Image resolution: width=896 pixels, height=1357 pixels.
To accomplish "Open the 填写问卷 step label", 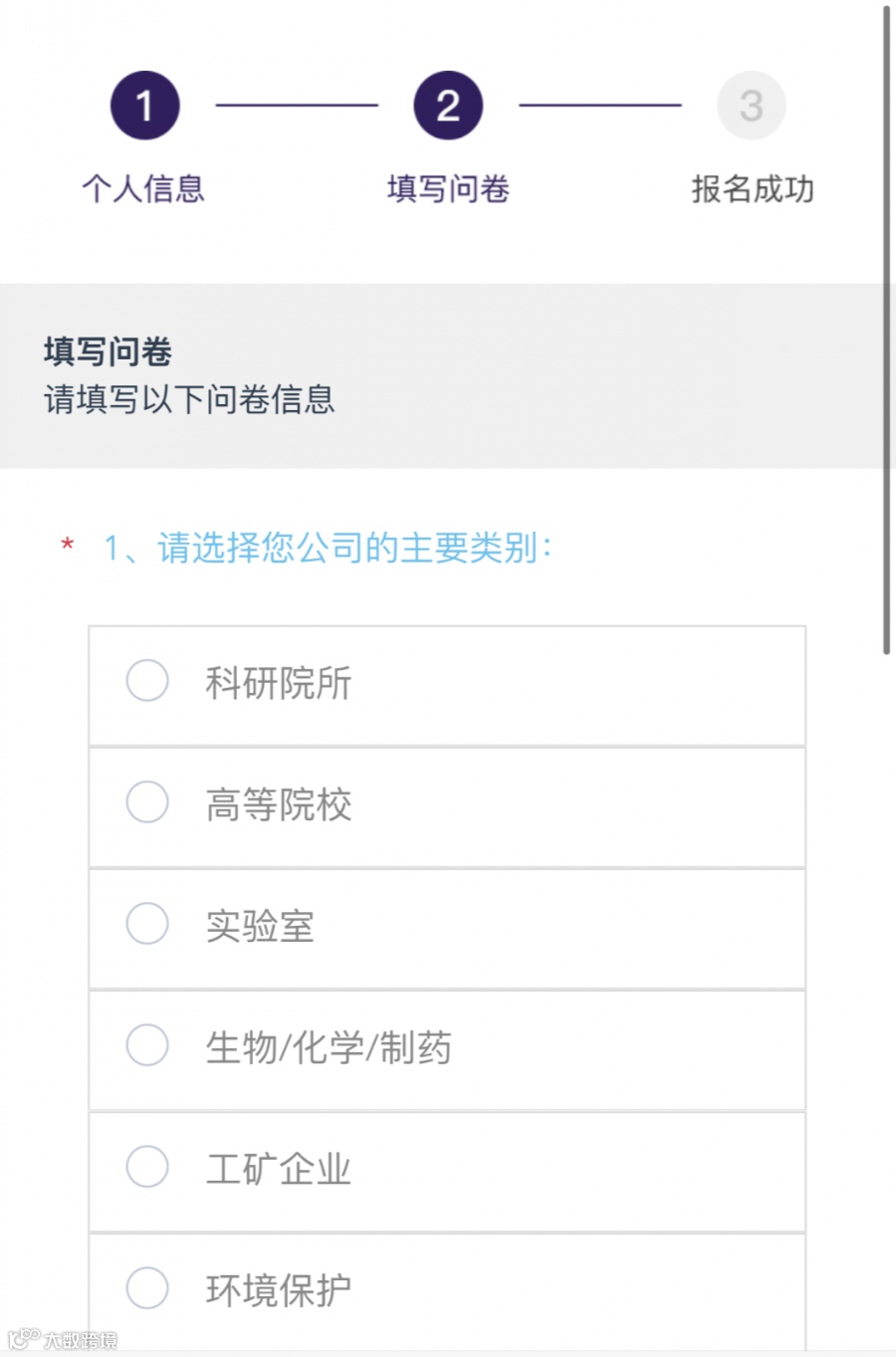I will [448, 188].
